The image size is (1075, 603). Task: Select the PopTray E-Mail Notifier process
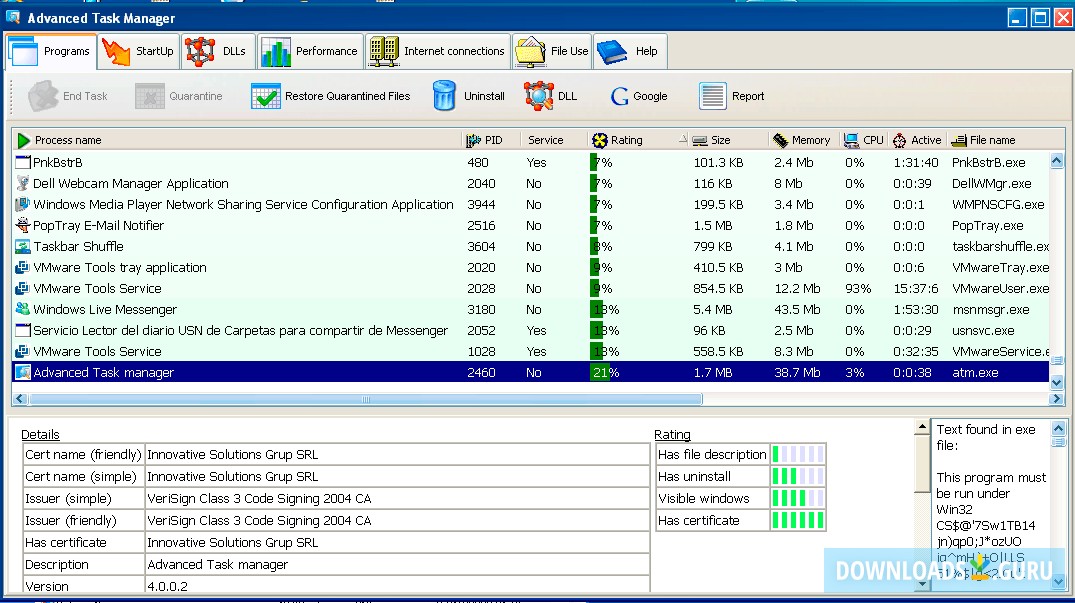click(x=531, y=225)
